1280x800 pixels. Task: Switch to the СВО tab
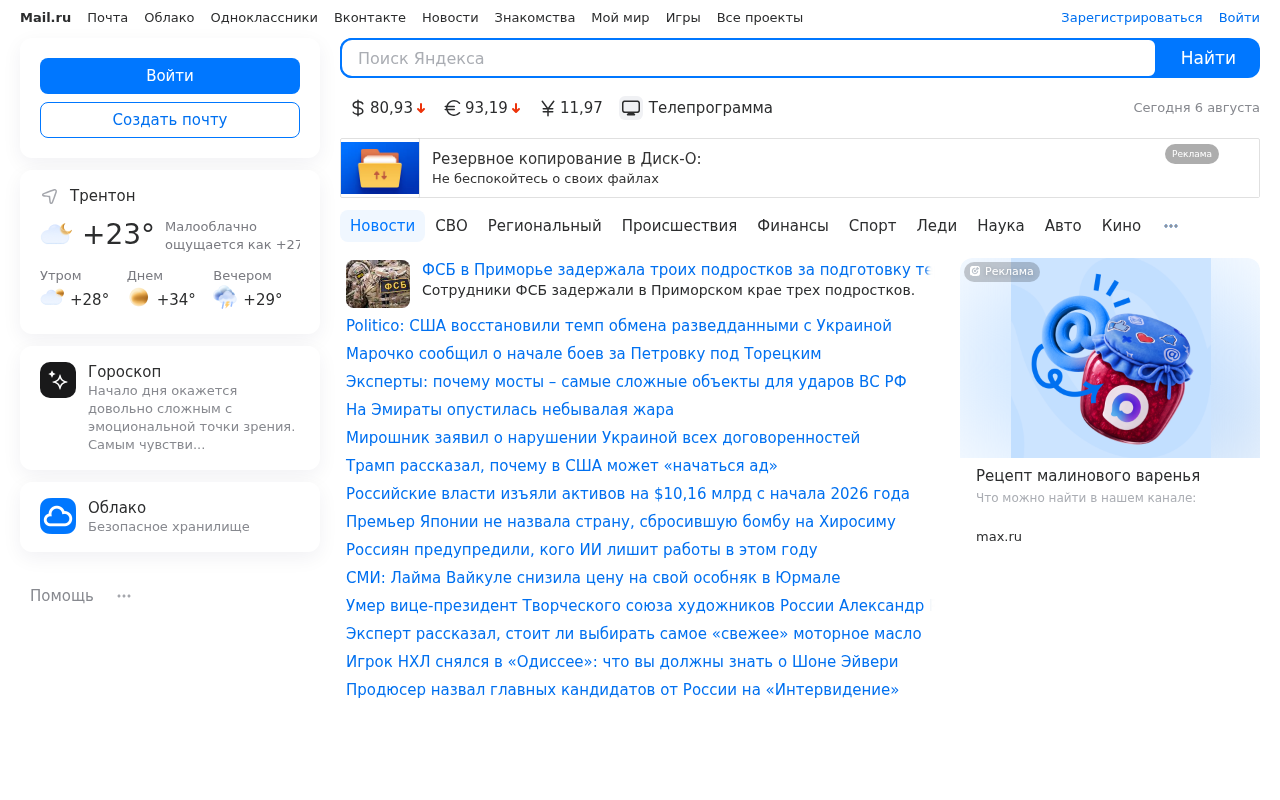tap(451, 226)
